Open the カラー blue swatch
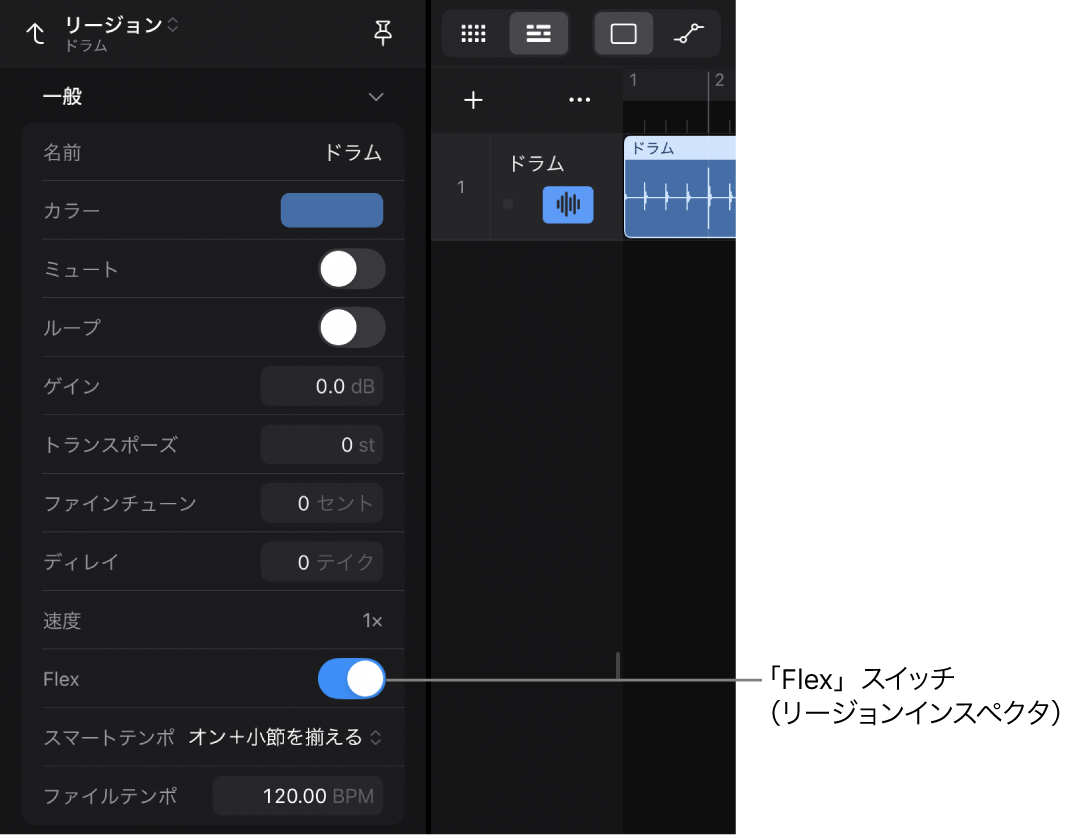Image resolution: width=1075 pixels, height=835 pixels. pyautogui.click(x=332, y=210)
